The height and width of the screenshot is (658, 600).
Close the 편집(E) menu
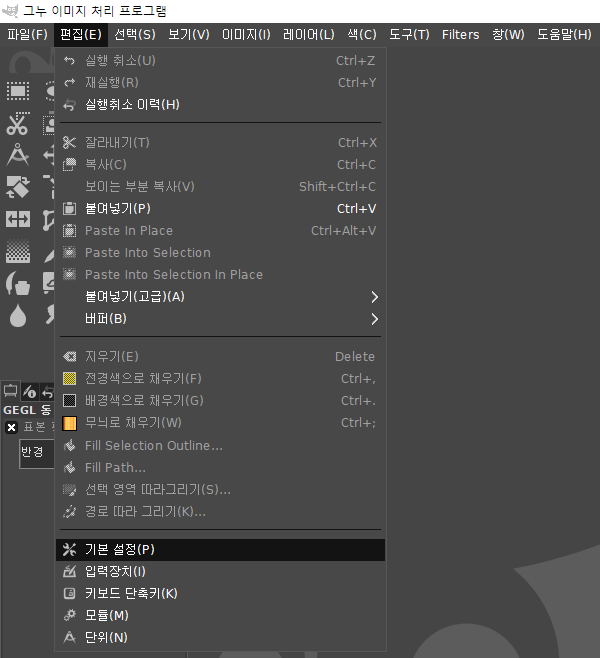tap(81, 34)
